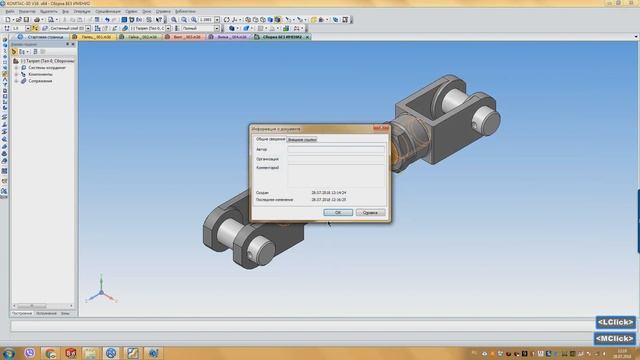Select the root assembly node in tree
Viewport: 640px width, 360px height.
(47, 61)
